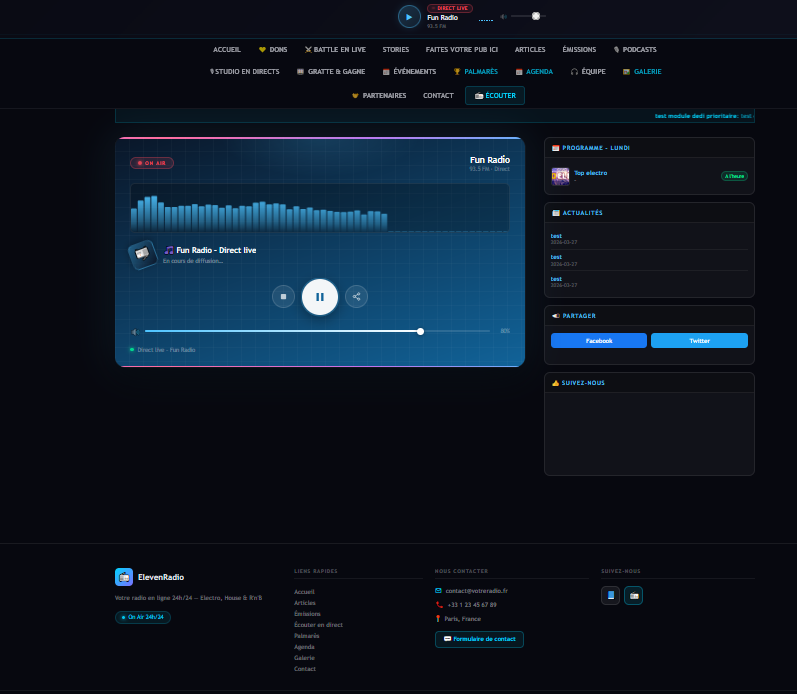Stop the main player playback
Viewport: 797px width, 694px height.
click(283, 297)
